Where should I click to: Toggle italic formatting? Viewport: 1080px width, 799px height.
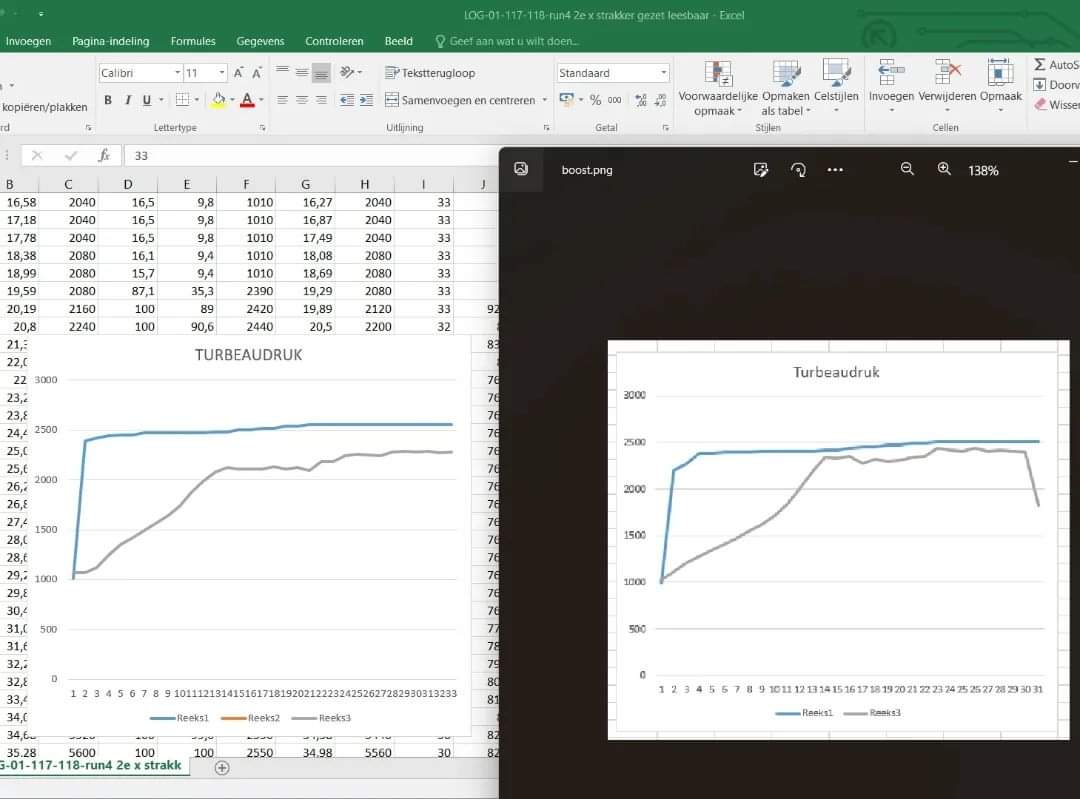click(127, 100)
